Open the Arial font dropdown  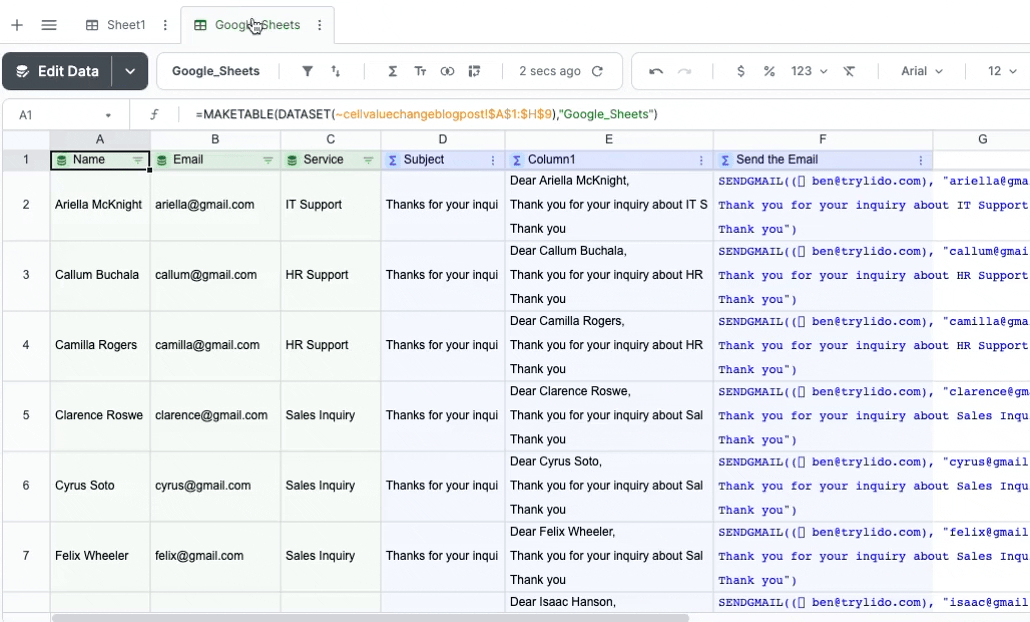[920, 71]
